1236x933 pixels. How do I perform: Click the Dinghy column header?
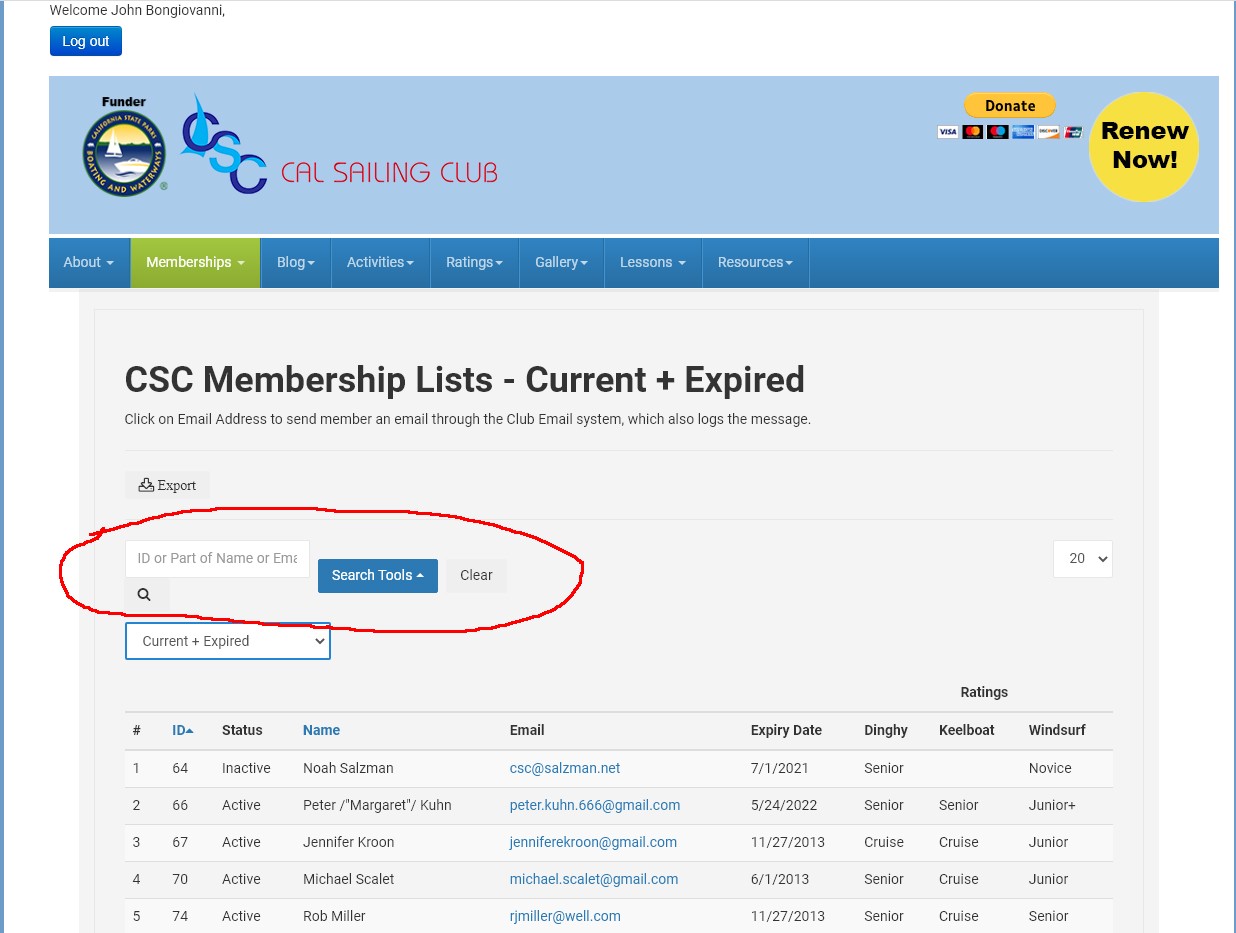click(x=886, y=730)
